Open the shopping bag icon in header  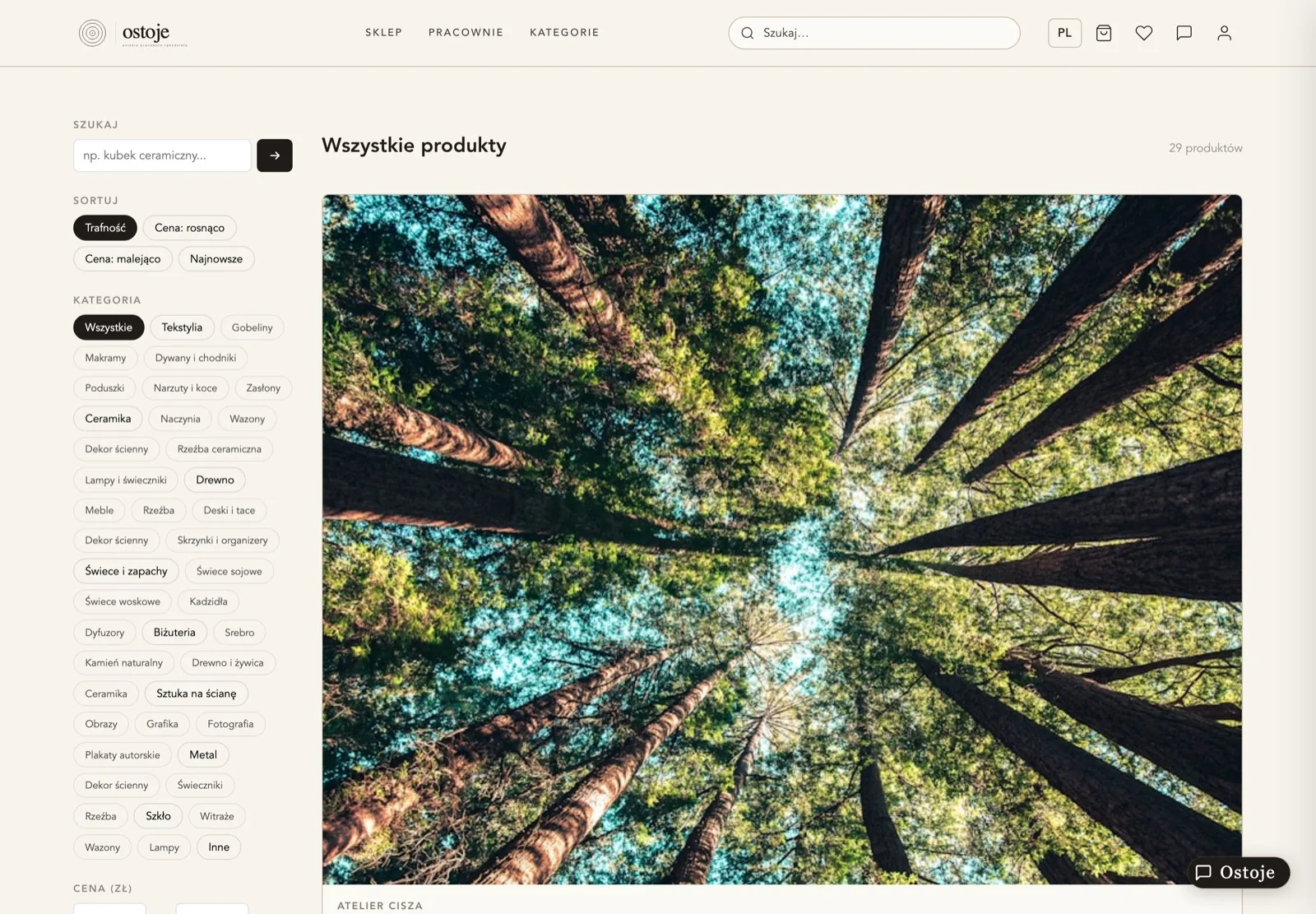[x=1104, y=33]
